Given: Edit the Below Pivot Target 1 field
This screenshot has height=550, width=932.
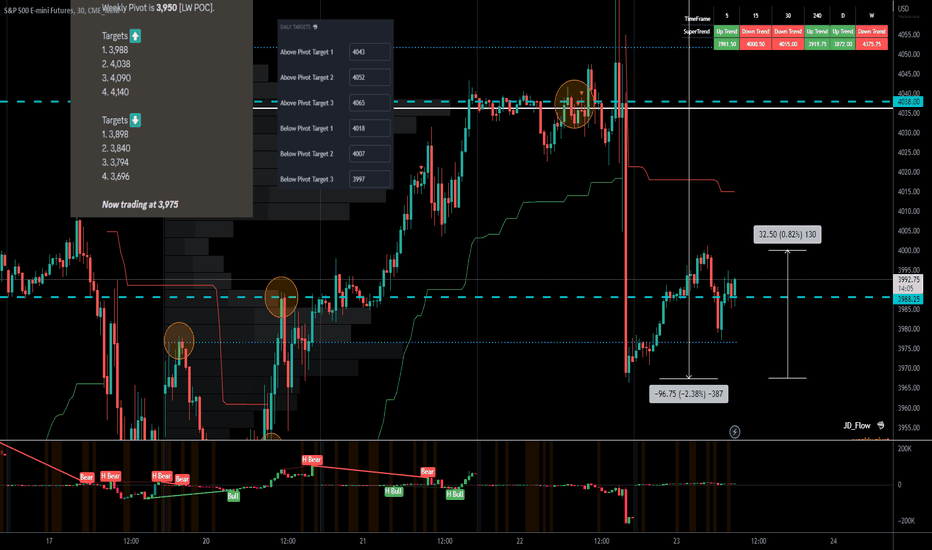Looking at the screenshot, I should (x=370, y=128).
